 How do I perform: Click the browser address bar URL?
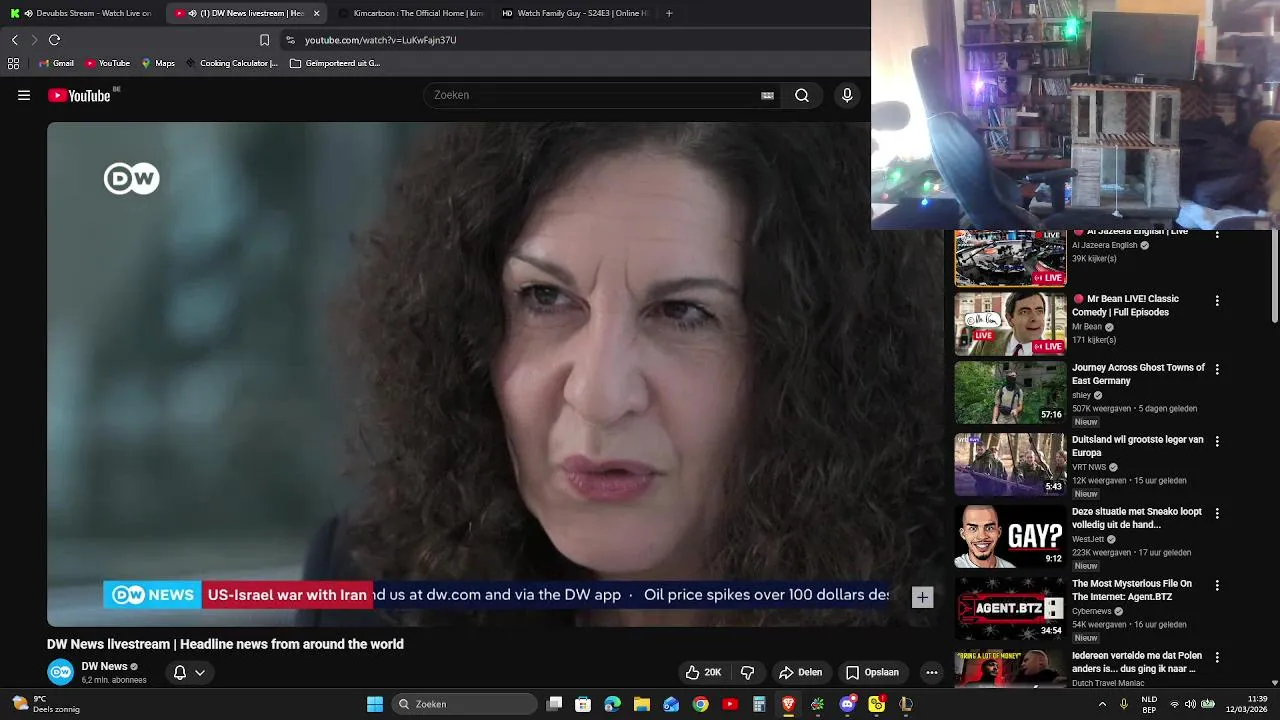click(x=380, y=40)
